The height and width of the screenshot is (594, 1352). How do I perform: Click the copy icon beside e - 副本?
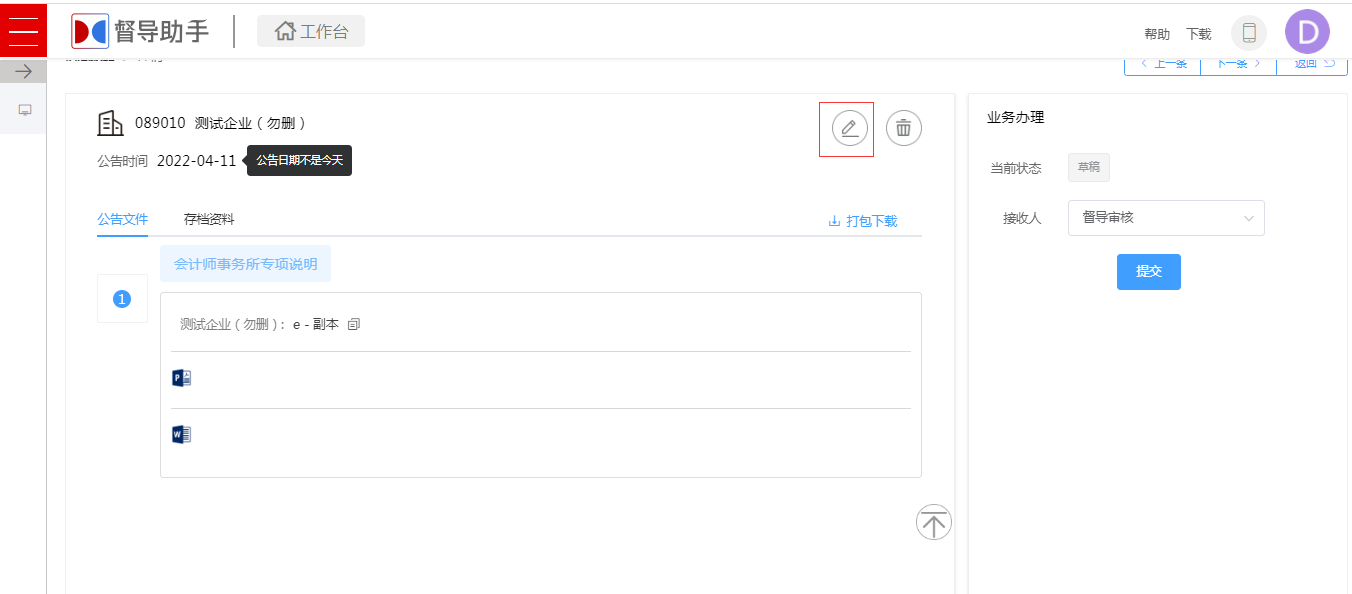(353, 324)
